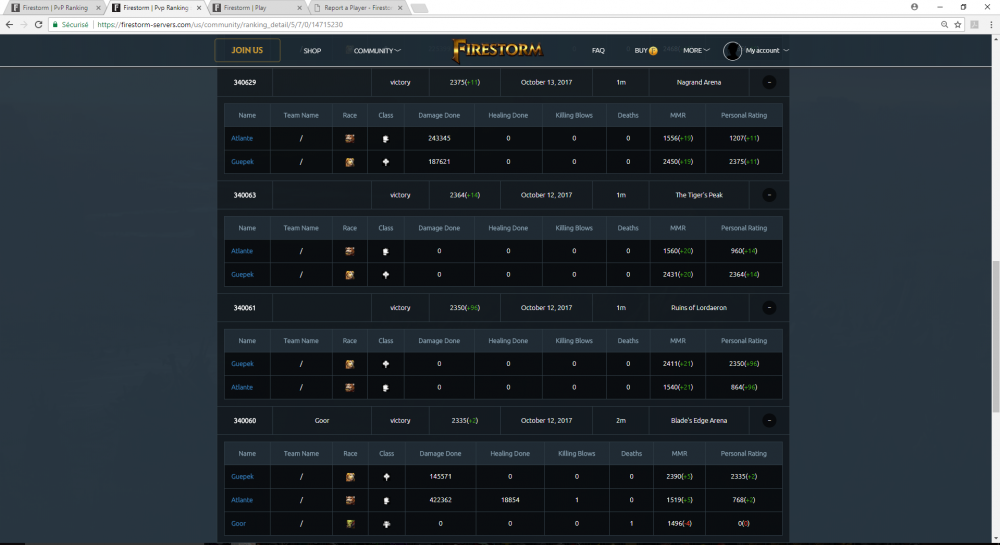
Task: Click match ID 340629
Action: [x=245, y=82]
